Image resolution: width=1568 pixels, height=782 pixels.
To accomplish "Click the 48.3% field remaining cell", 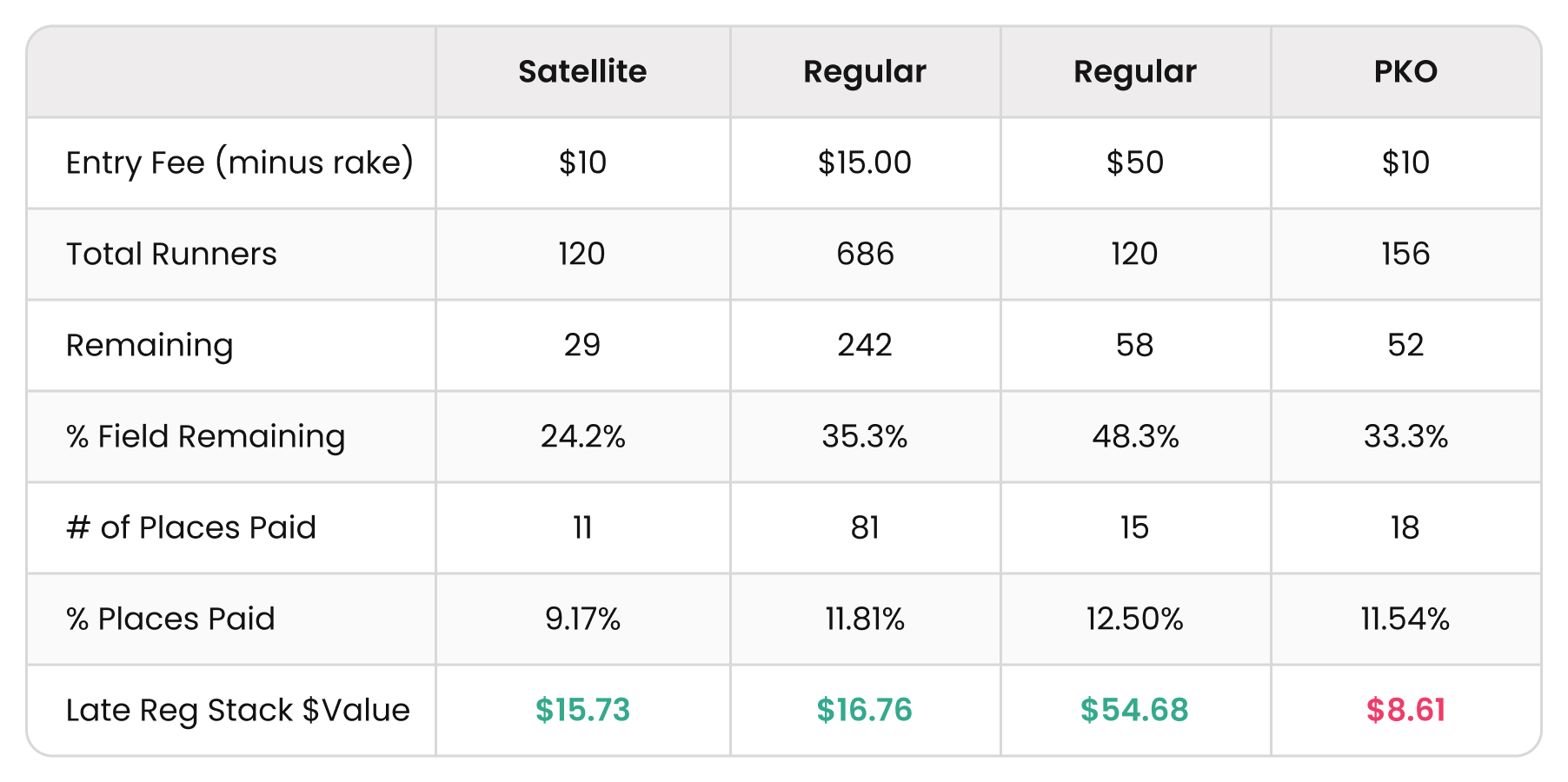I will click(1135, 436).
